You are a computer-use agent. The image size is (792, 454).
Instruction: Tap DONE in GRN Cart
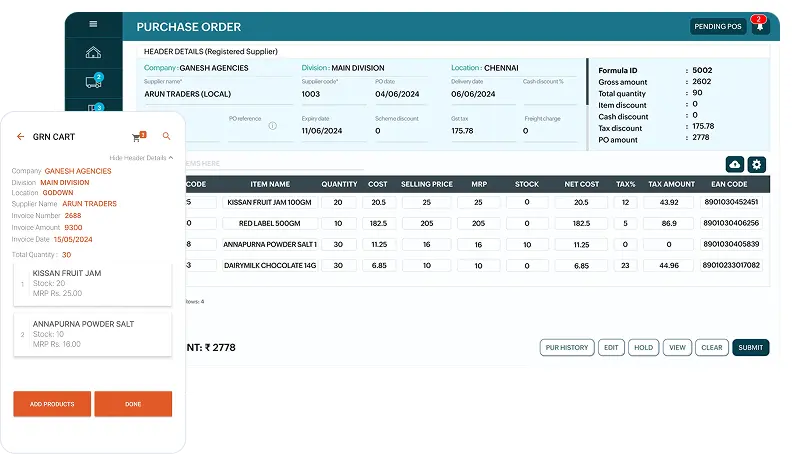click(x=133, y=404)
